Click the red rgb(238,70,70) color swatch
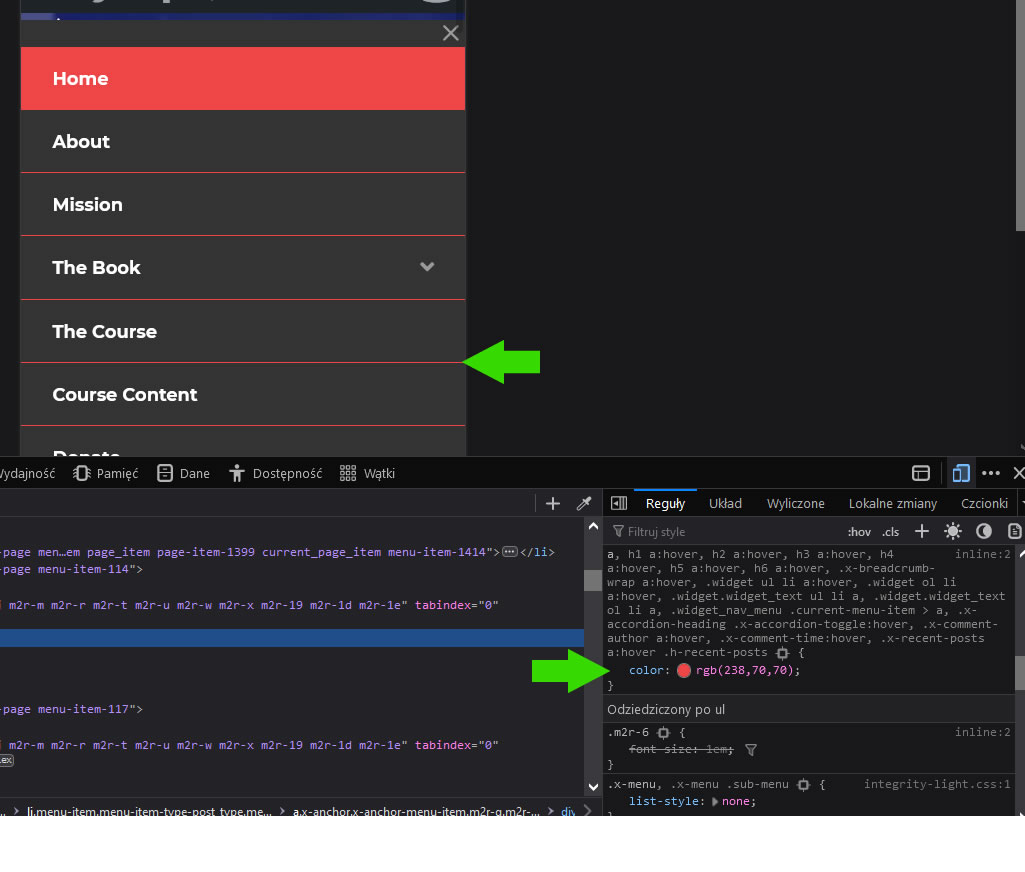 coord(684,670)
